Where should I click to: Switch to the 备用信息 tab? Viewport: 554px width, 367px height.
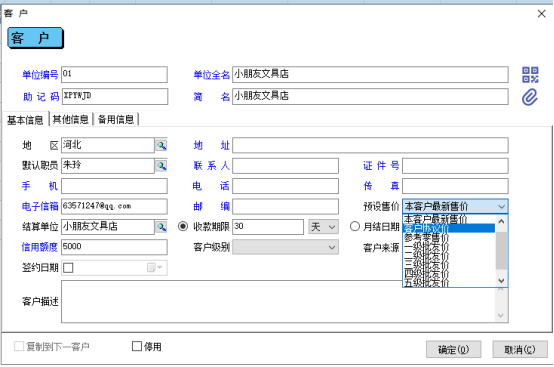tap(116, 119)
